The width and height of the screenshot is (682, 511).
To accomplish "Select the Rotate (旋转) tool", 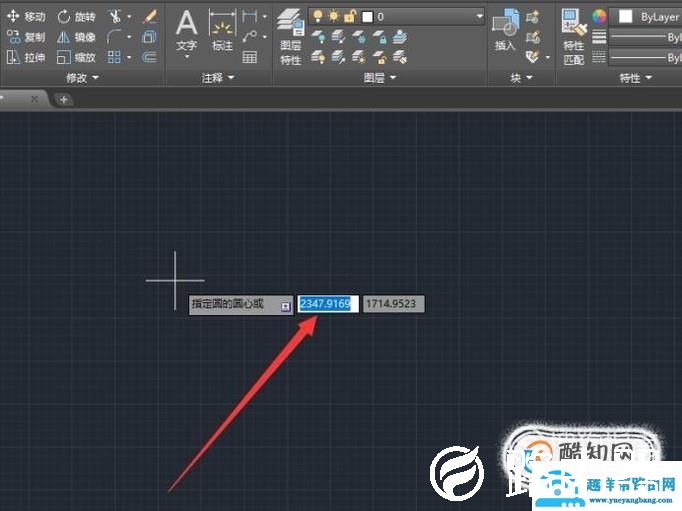I will 77,17.
